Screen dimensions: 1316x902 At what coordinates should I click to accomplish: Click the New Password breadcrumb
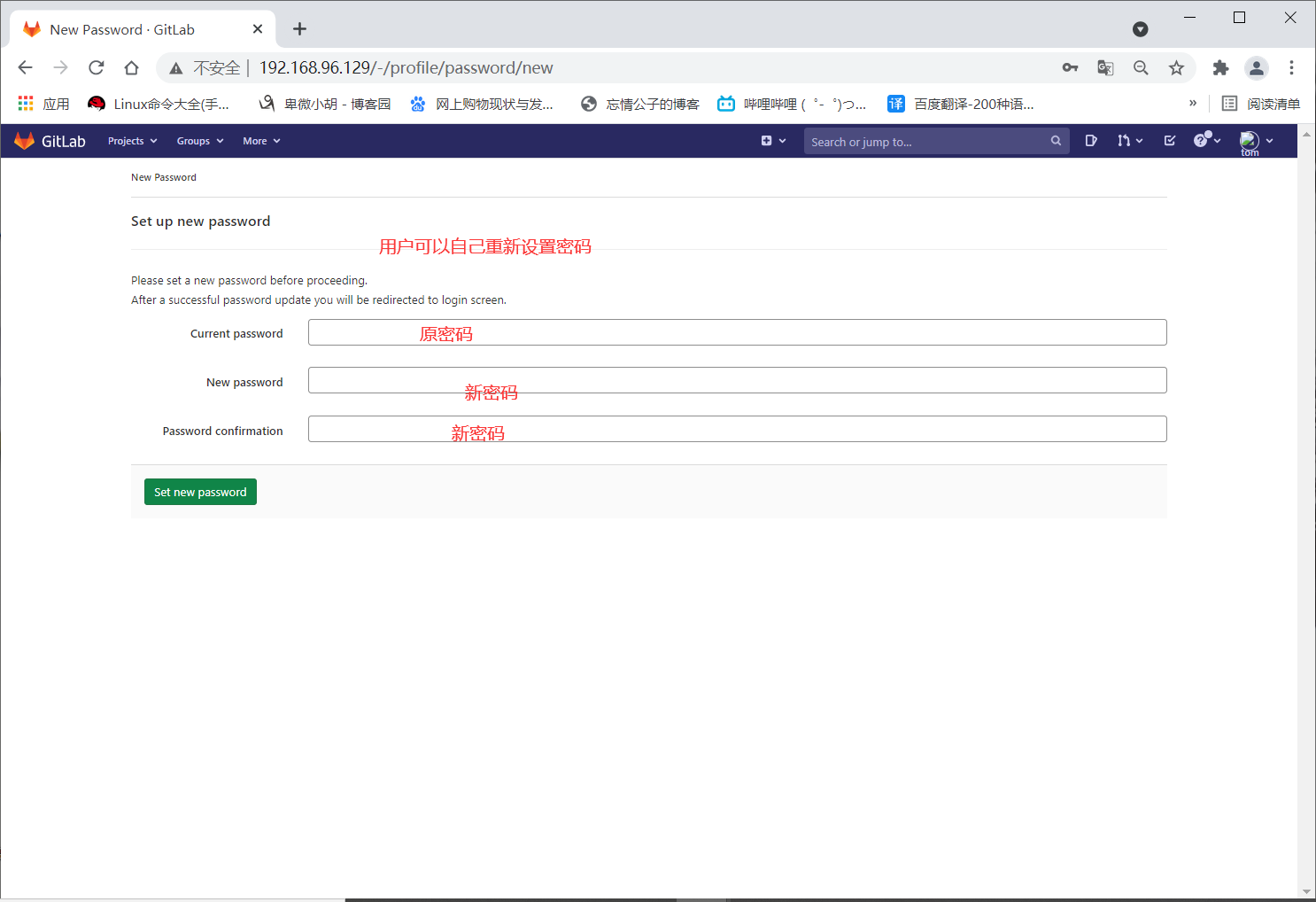[x=164, y=177]
